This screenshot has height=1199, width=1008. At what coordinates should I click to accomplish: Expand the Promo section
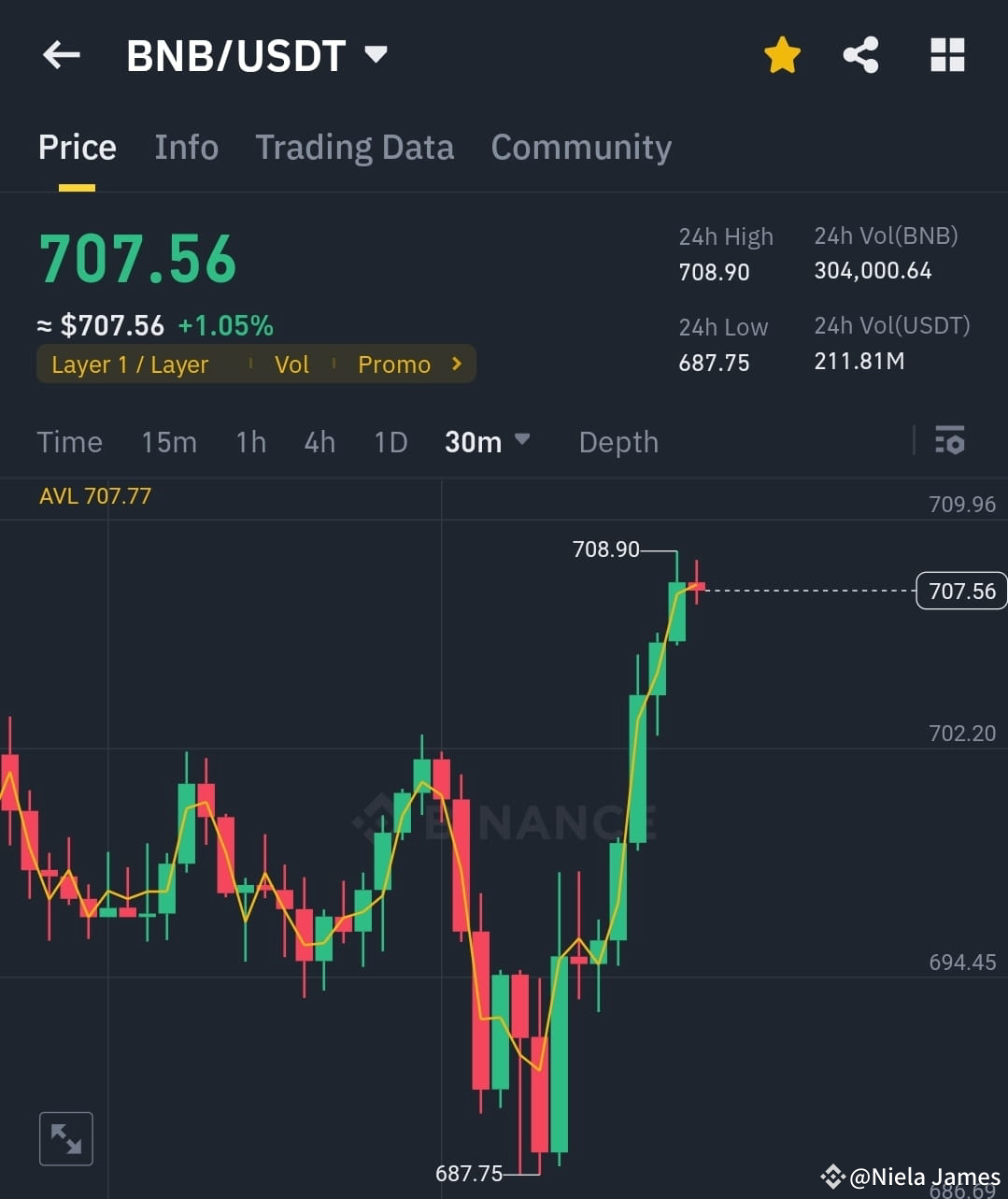[394, 364]
